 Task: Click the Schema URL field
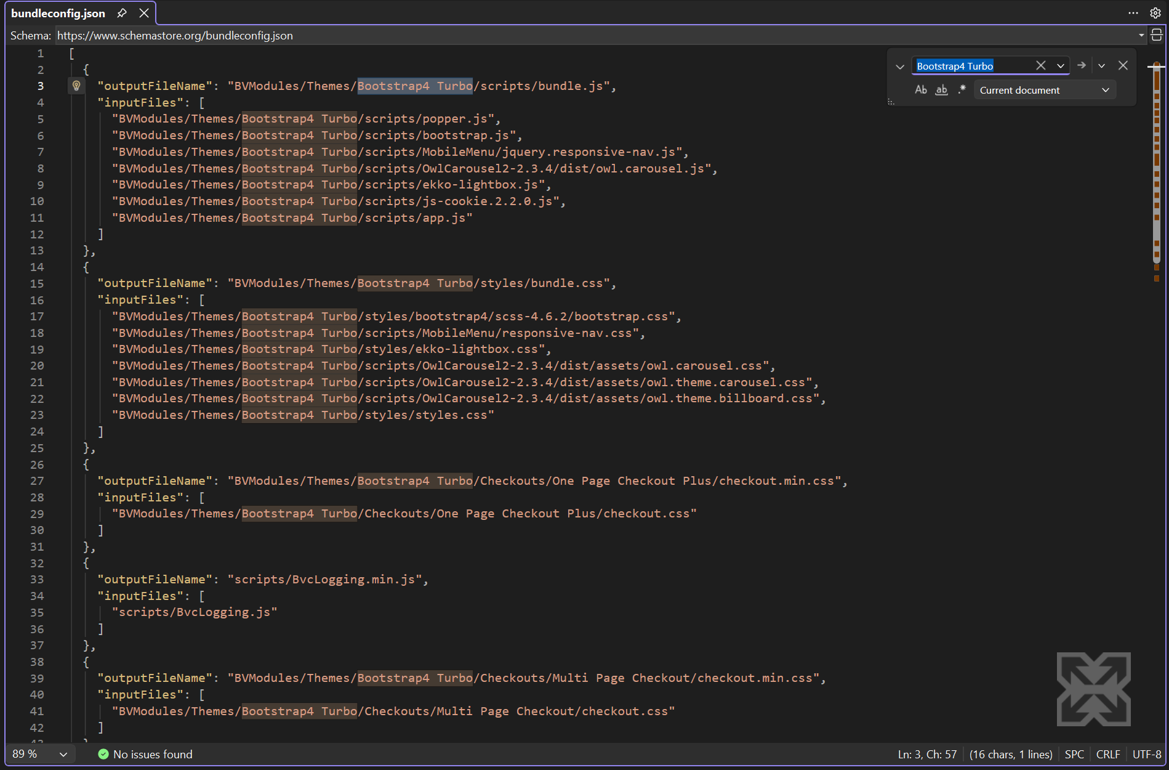(x=596, y=35)
